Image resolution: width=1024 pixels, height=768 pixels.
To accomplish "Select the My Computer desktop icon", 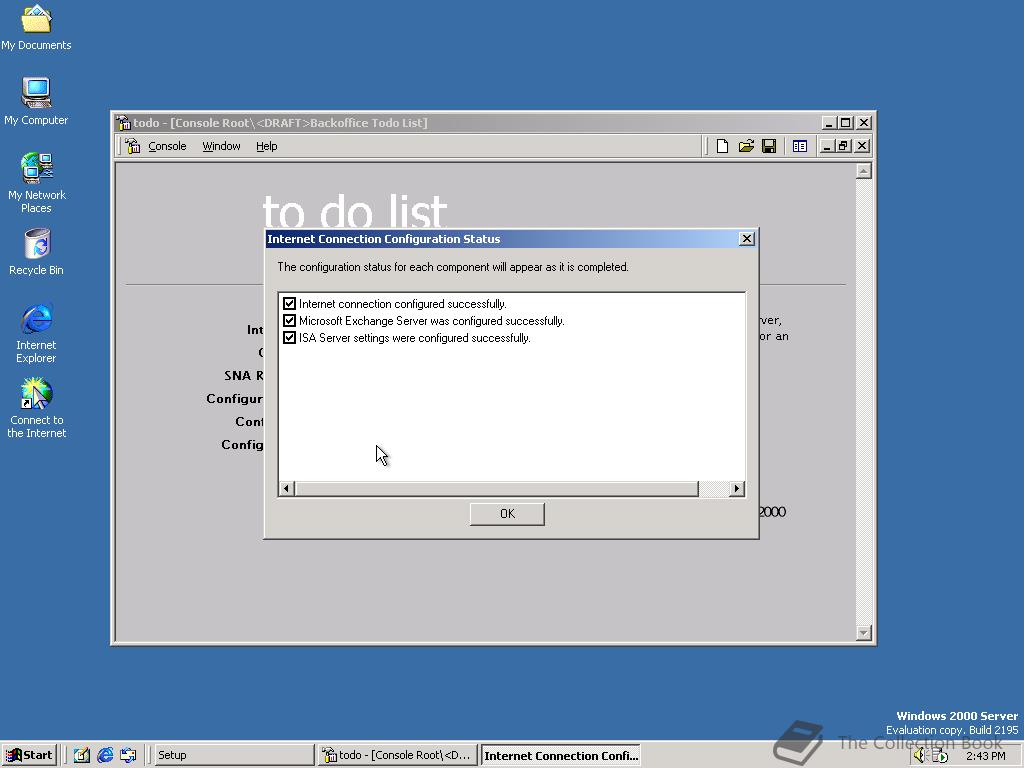I will click(36, 101).
